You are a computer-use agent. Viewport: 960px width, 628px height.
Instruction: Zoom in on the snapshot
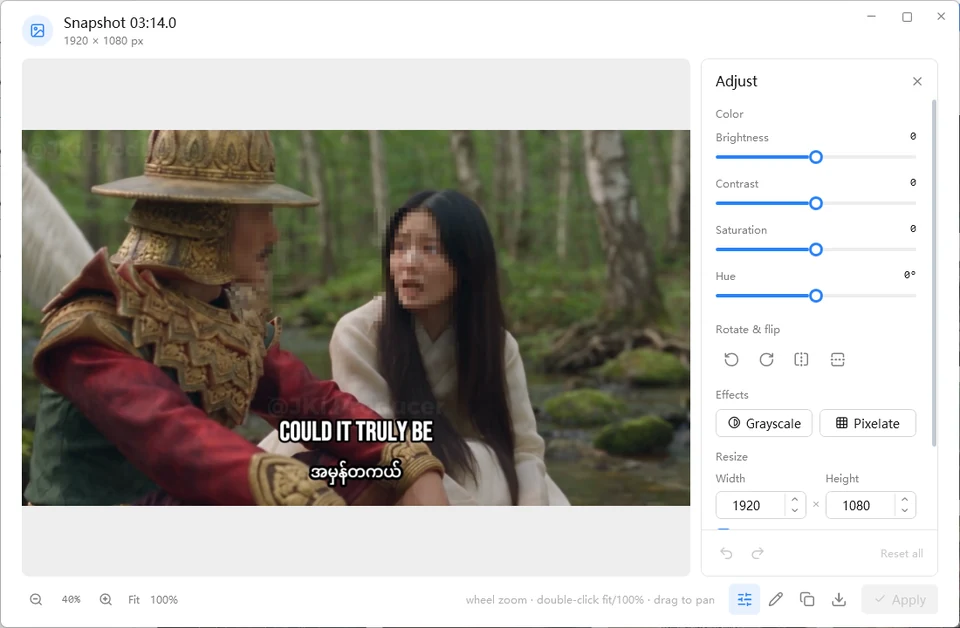106,600
